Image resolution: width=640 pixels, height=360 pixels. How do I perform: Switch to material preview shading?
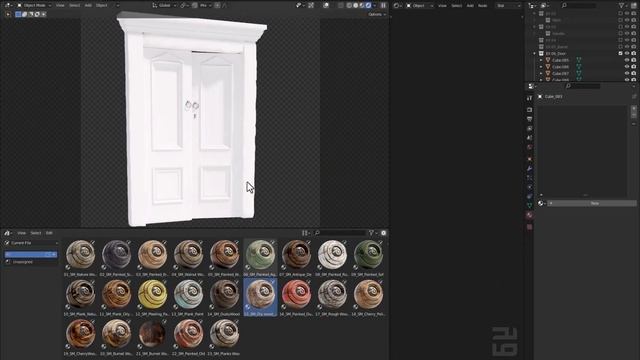362,5
